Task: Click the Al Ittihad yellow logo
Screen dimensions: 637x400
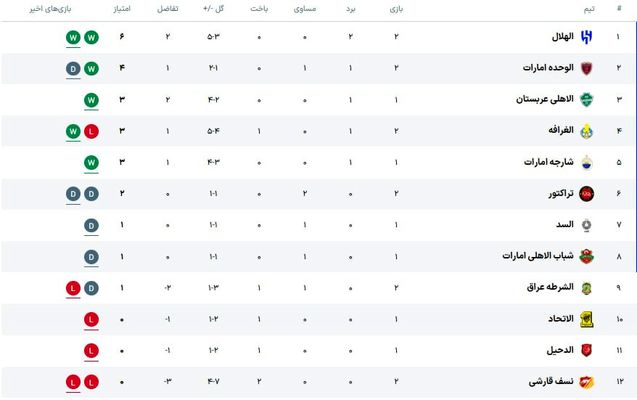Action: tap(587, 319)
